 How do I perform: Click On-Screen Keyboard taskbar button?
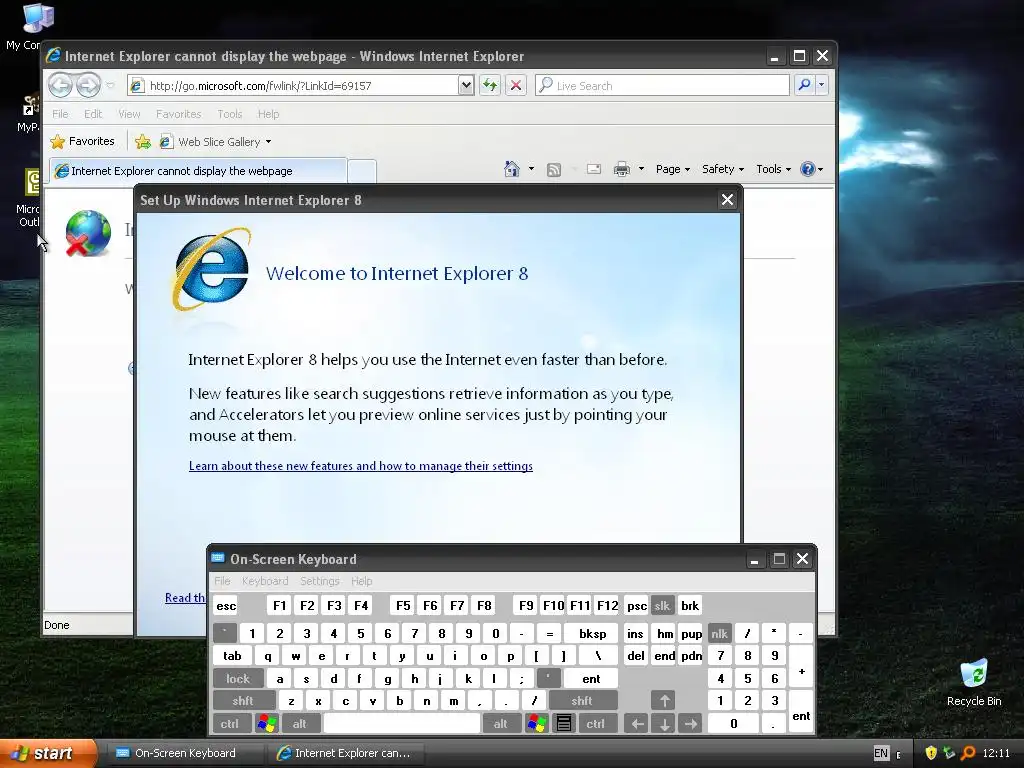point(184,753)
